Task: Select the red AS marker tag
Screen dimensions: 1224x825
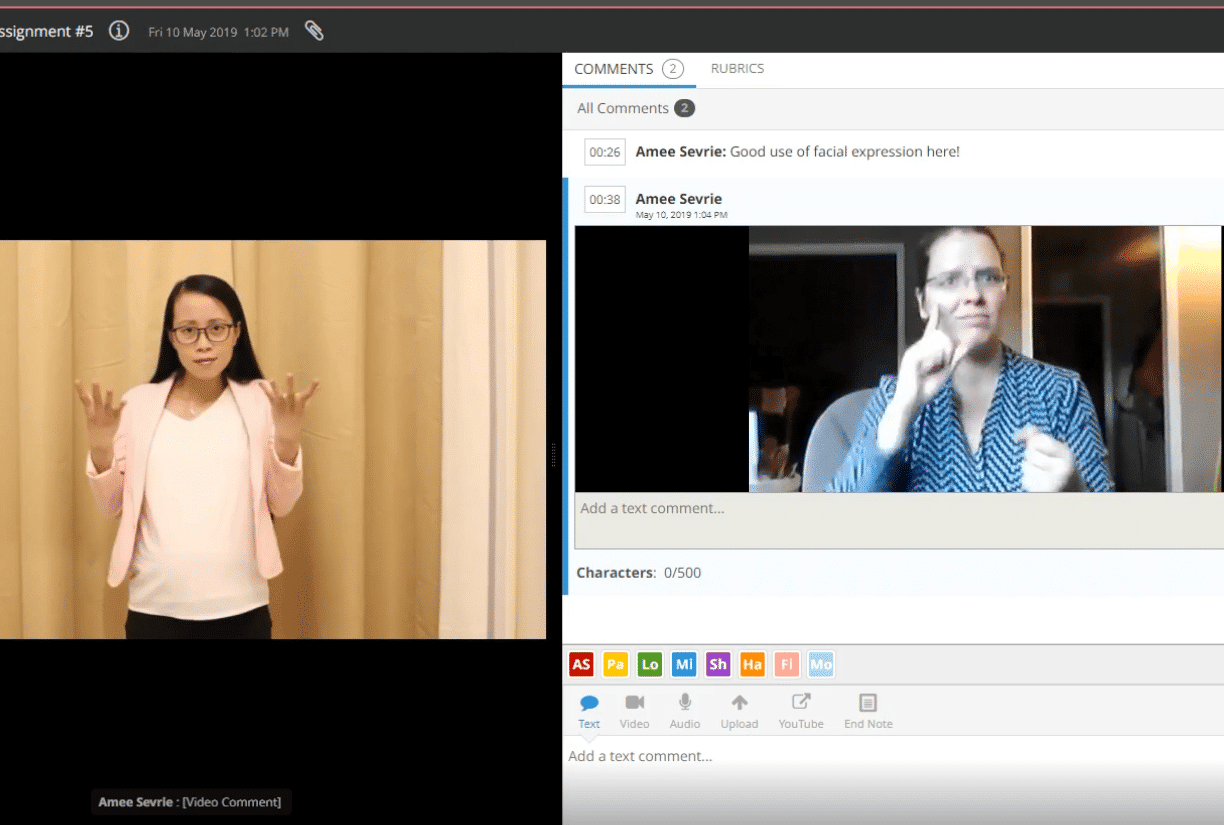Action: (581, 664)
